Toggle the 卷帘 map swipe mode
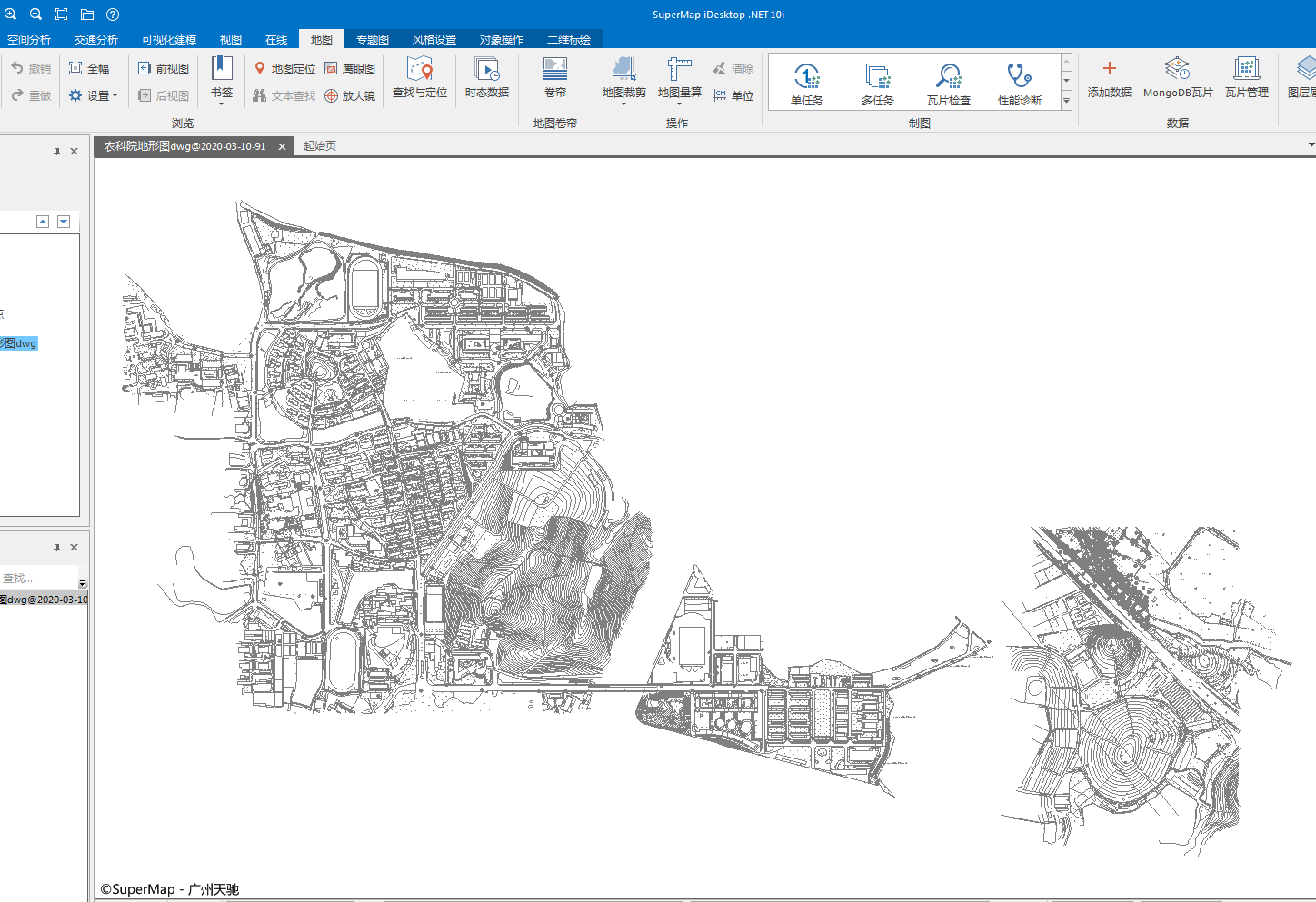The height and width of the screenshot is (902, 1316). (554, 77)
